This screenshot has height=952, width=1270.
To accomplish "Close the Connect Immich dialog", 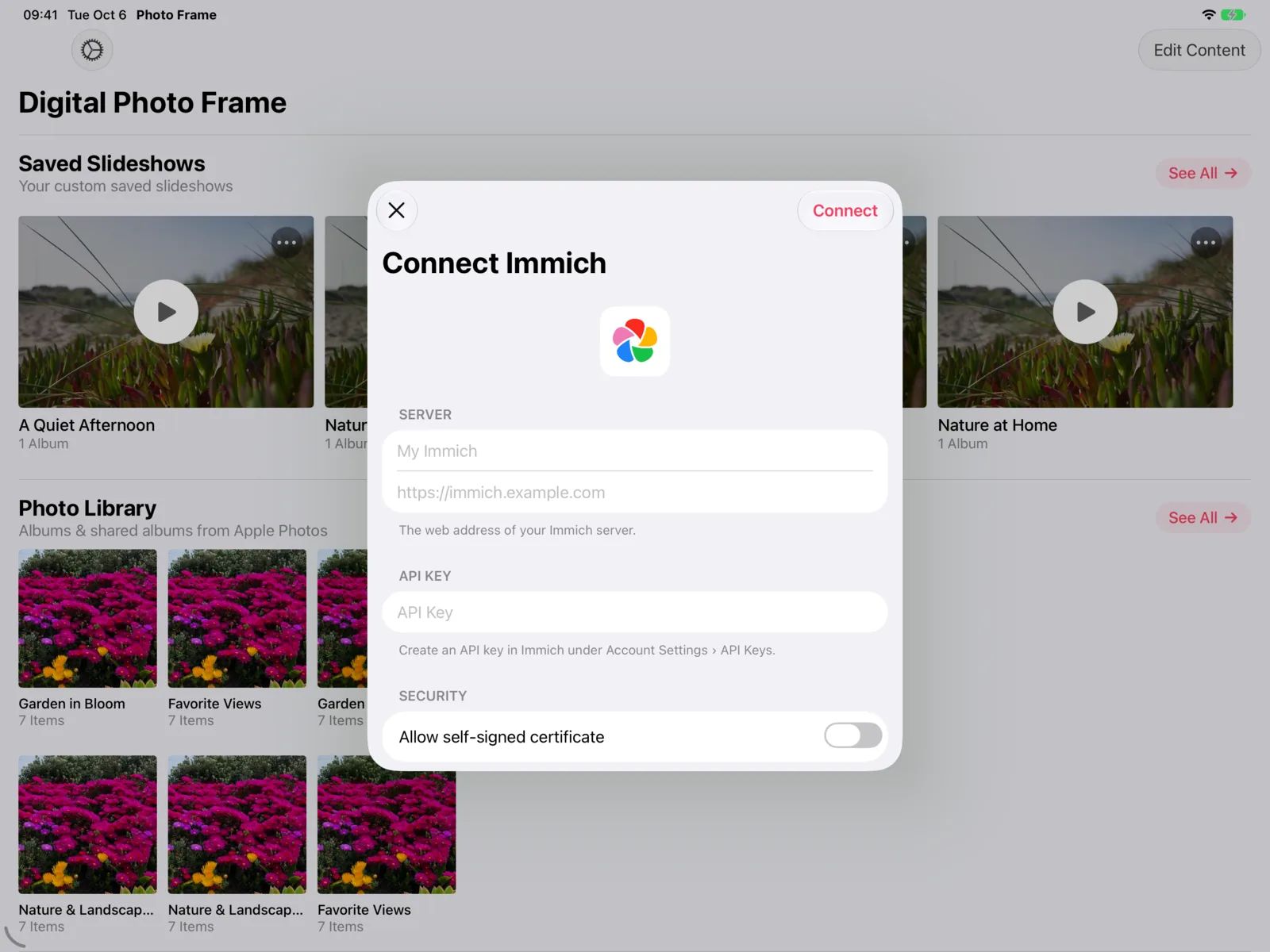I will point(396,210).
